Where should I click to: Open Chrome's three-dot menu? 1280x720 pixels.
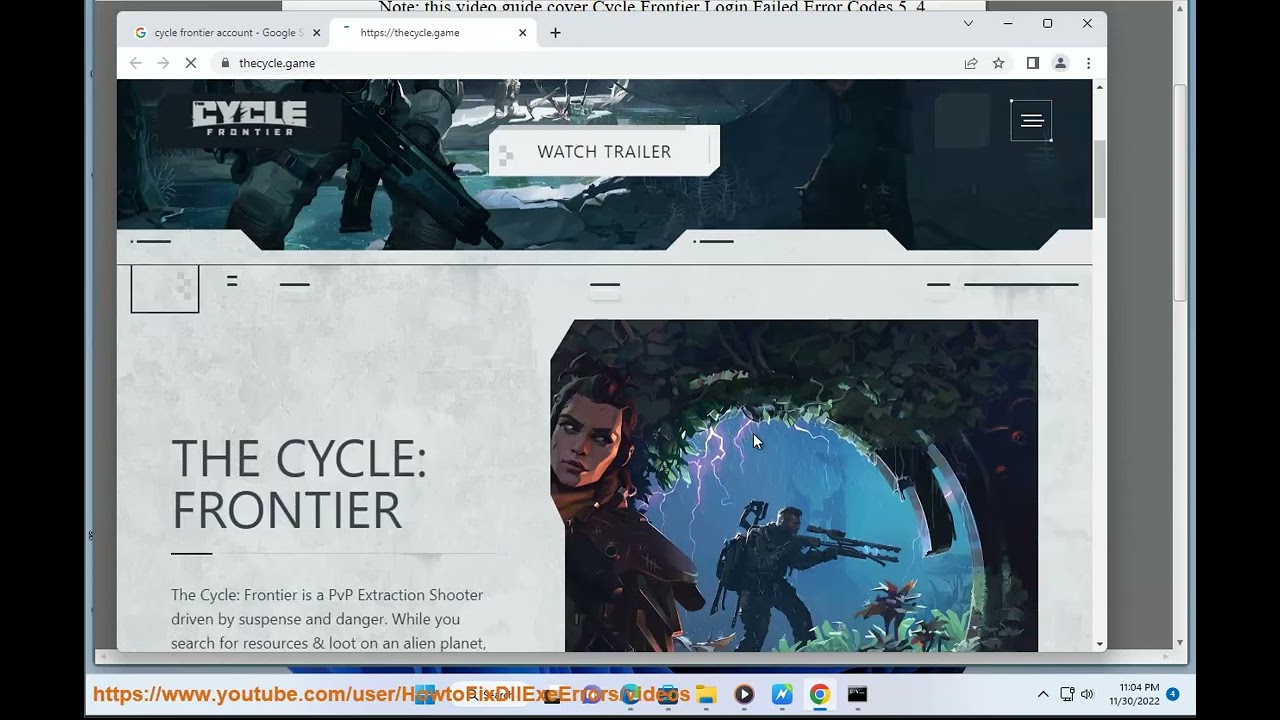tap(1088, 63)
